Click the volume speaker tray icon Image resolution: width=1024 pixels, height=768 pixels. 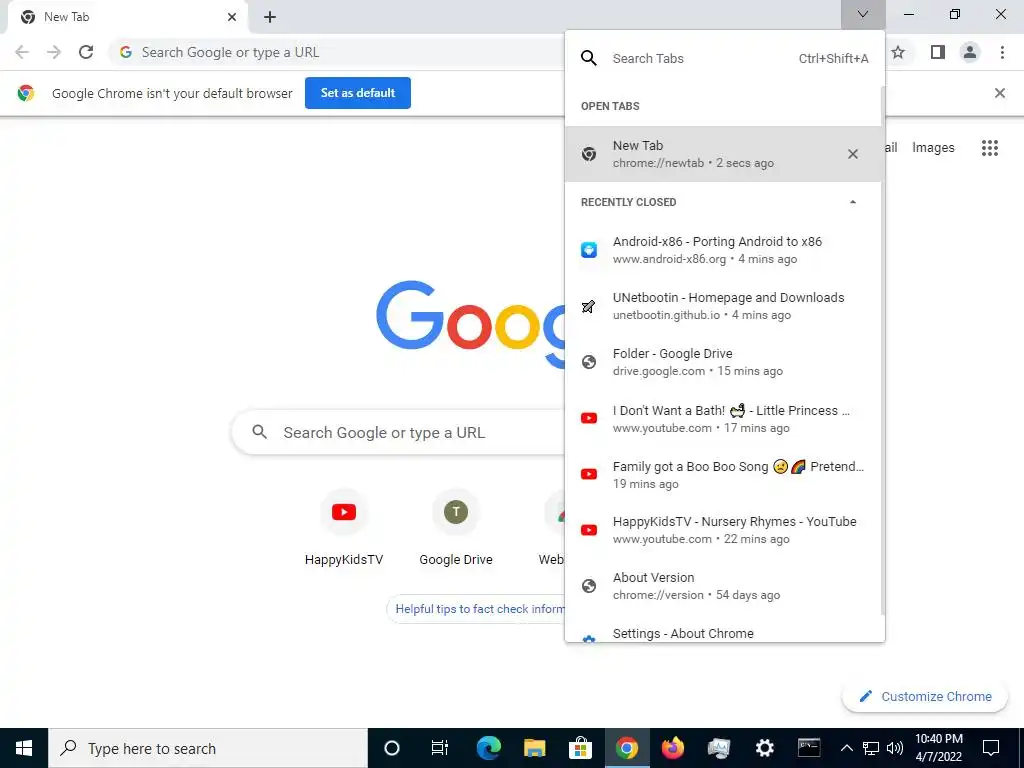point(895,748)
